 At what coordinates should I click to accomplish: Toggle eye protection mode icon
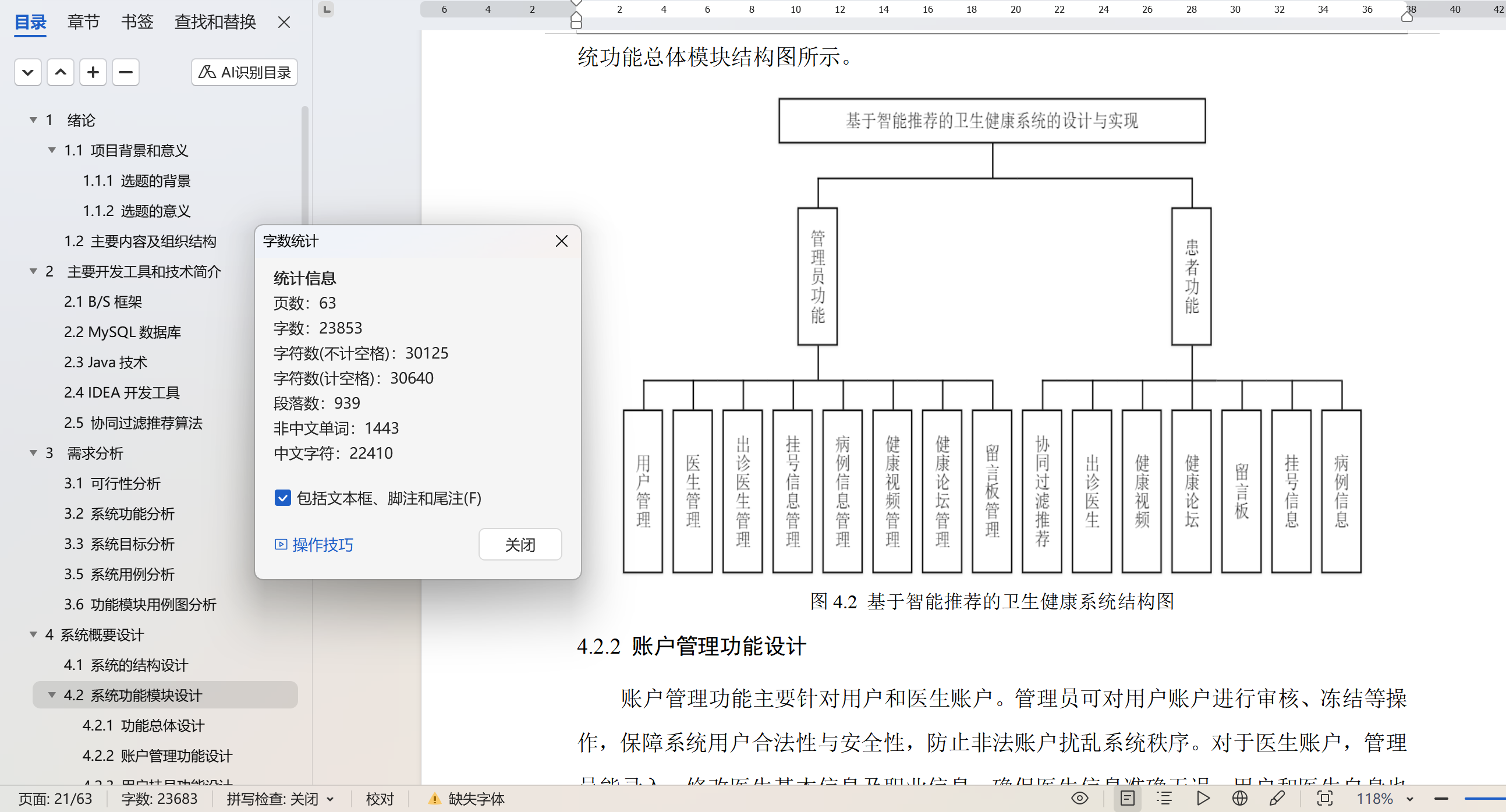click(x=1079, y=798)
